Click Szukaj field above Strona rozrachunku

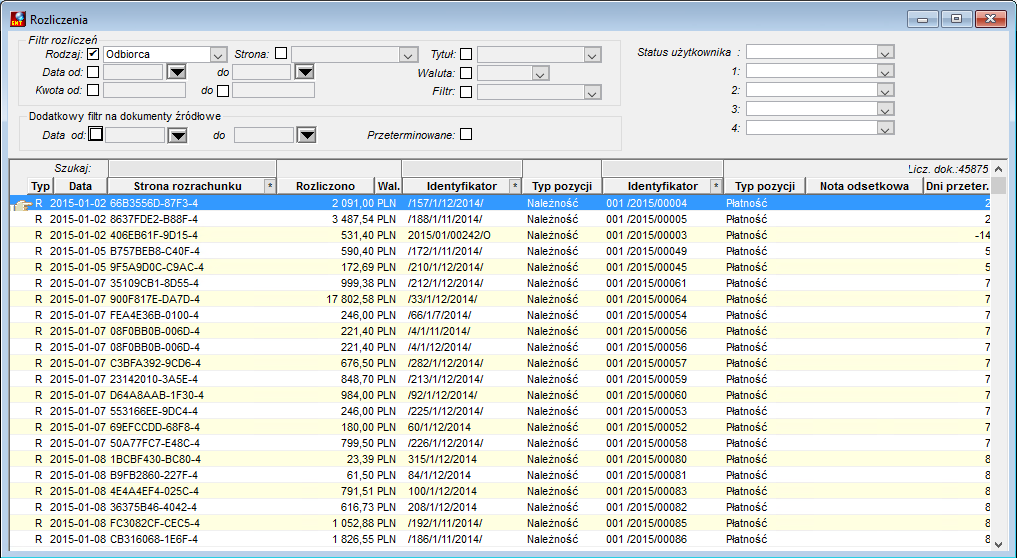pyautogui.click(x=192, y=169)
